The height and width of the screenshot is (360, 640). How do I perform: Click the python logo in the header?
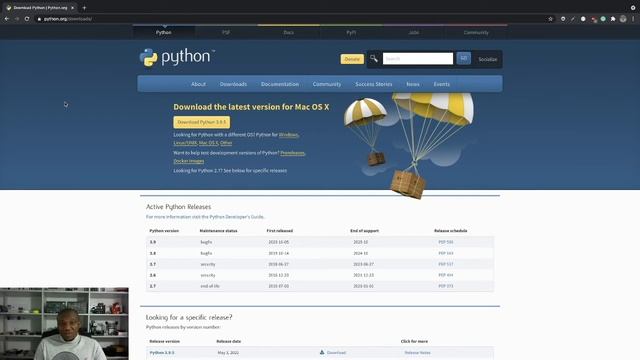[x=177, y=57]
